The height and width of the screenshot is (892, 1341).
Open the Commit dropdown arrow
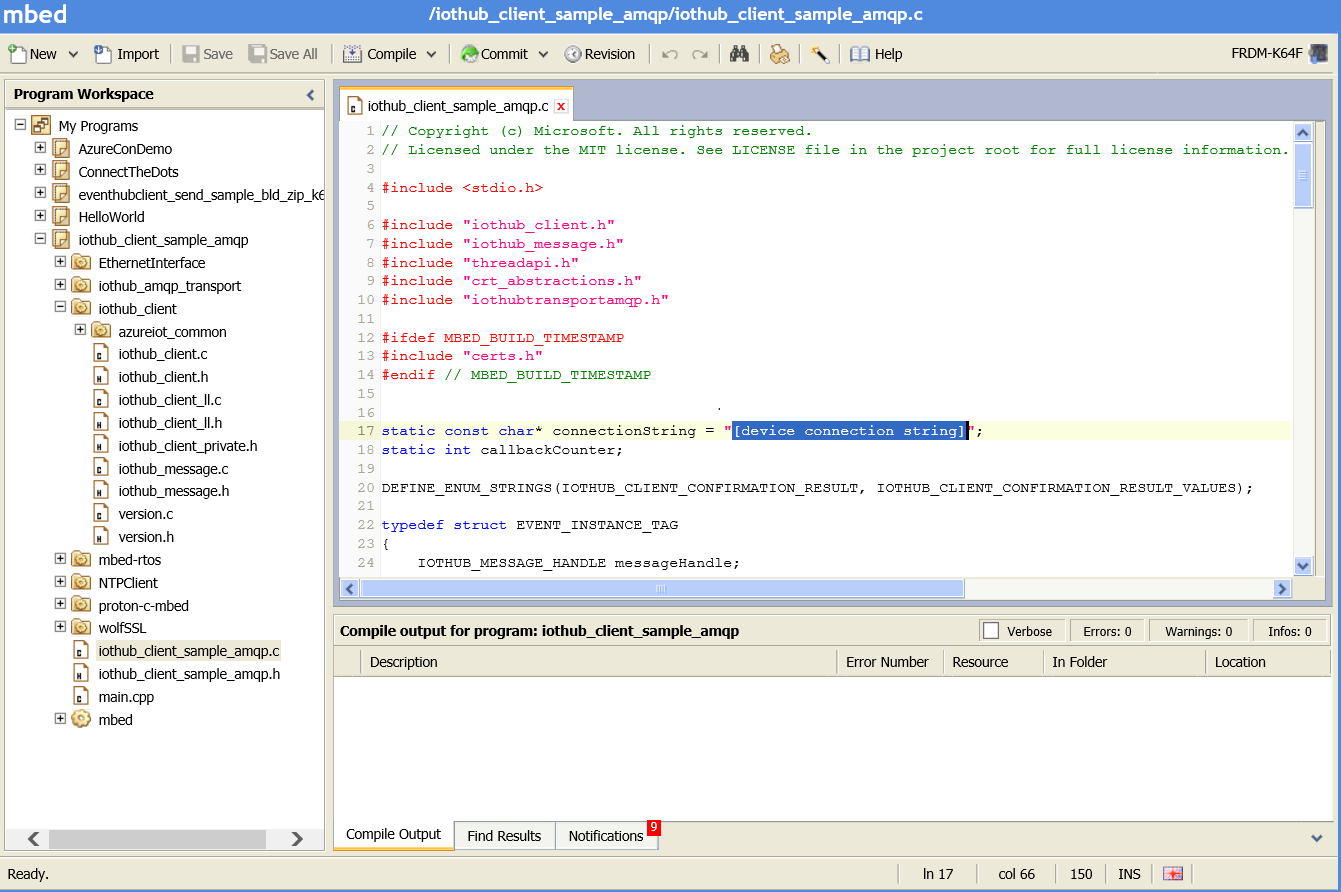[543, 54]
